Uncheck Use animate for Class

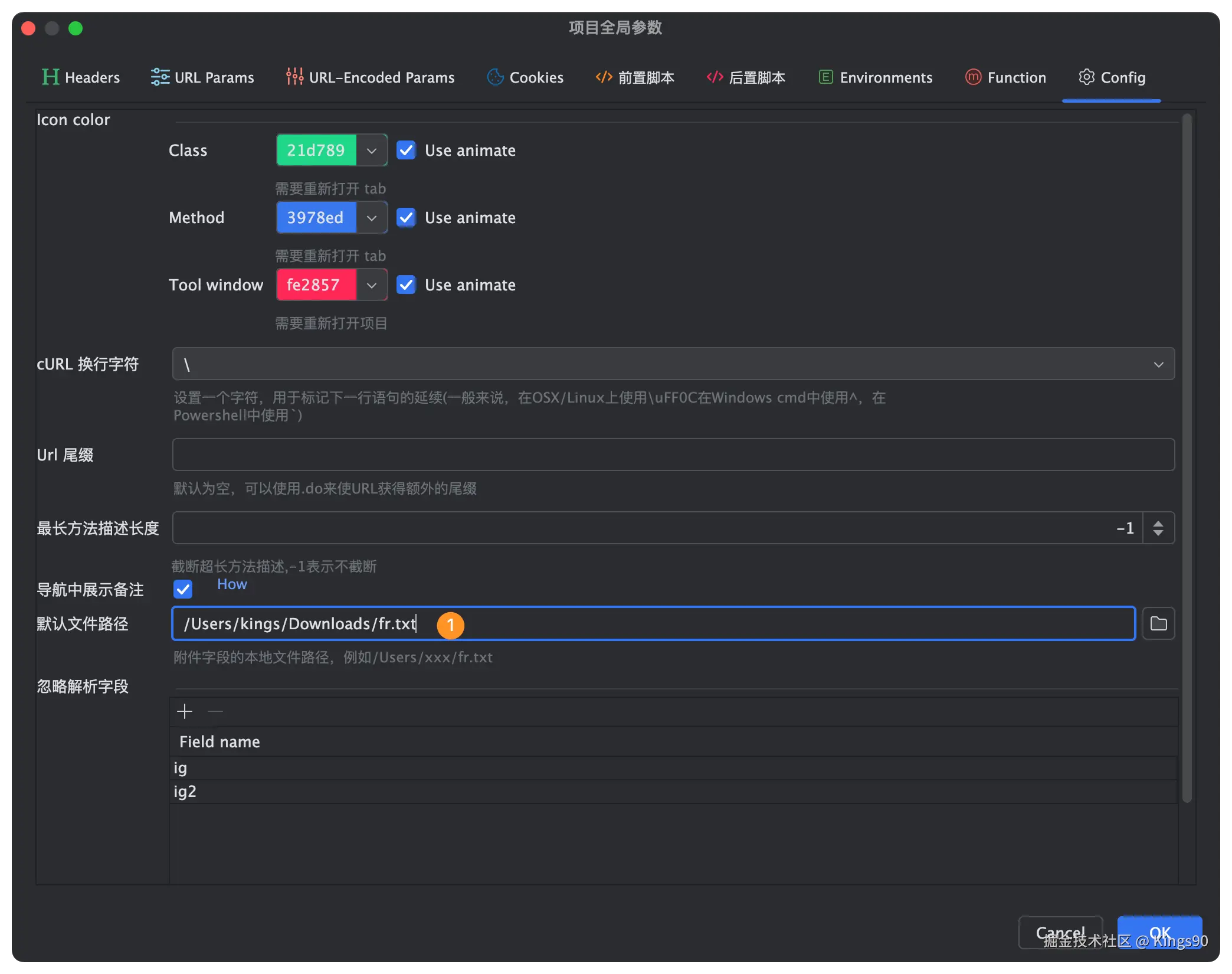point(406,150)
